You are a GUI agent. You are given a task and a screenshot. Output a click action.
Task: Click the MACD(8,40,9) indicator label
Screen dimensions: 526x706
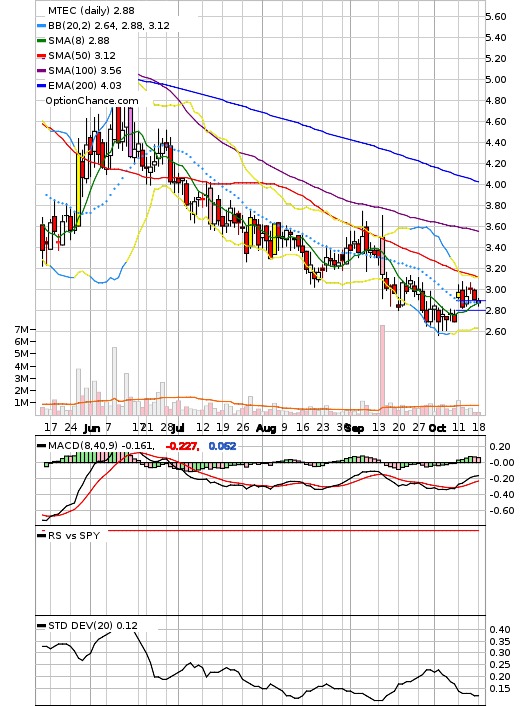tap(83, 446)
